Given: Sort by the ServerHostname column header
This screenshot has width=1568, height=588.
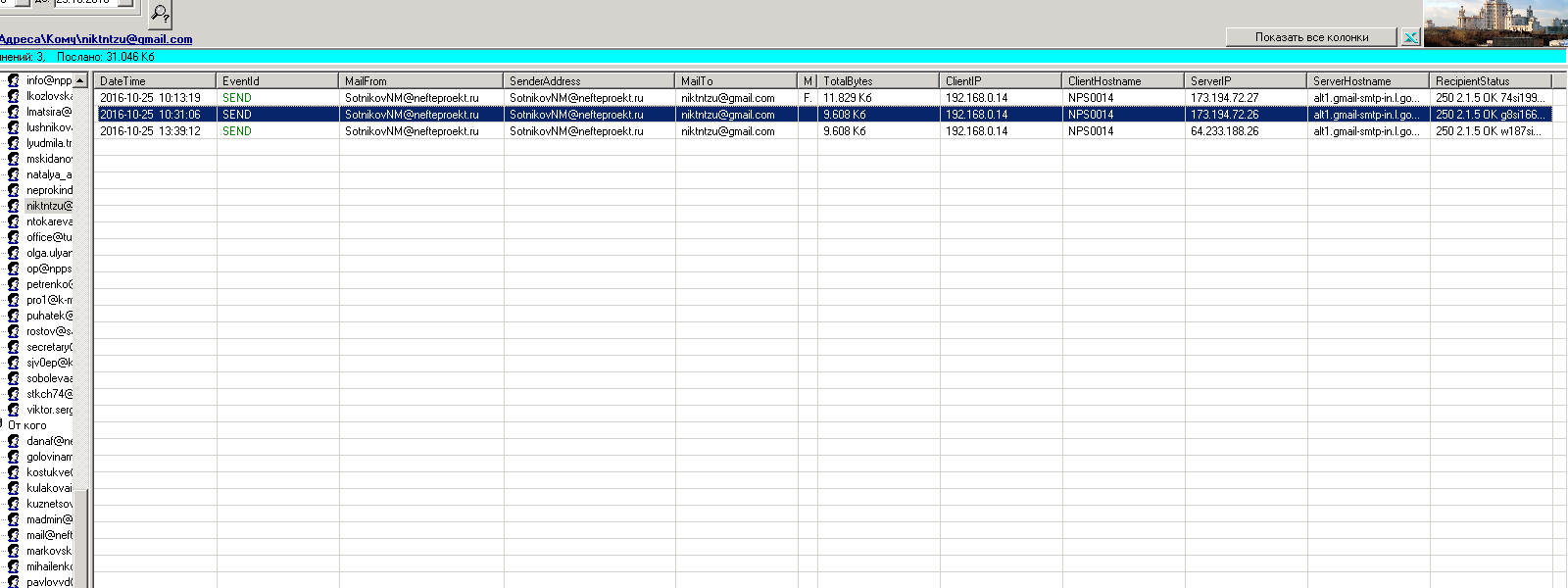Looking at the screenshot, I should [1368, 80].
